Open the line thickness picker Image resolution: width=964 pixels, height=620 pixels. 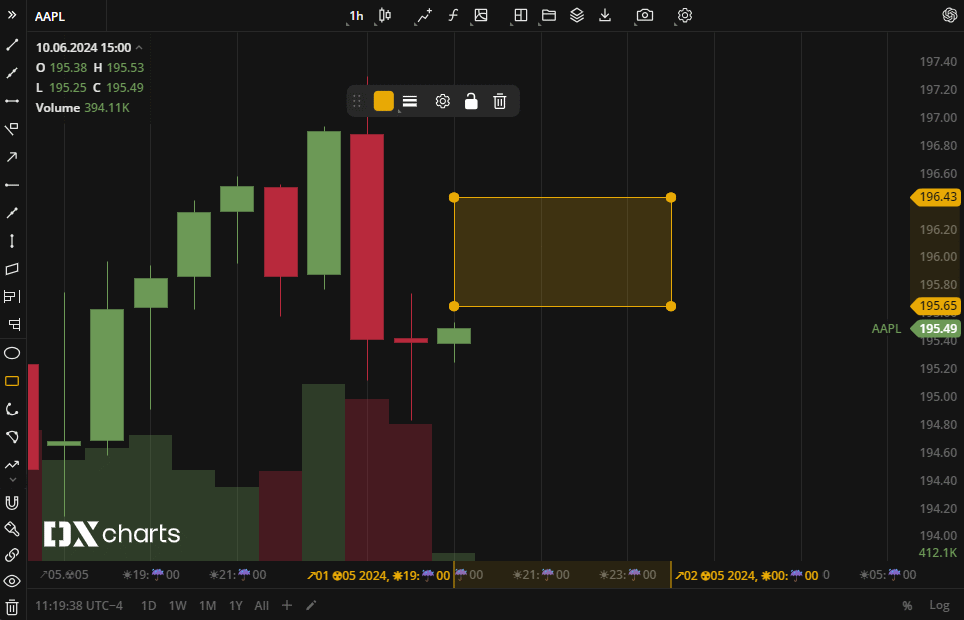coord(410,101)
